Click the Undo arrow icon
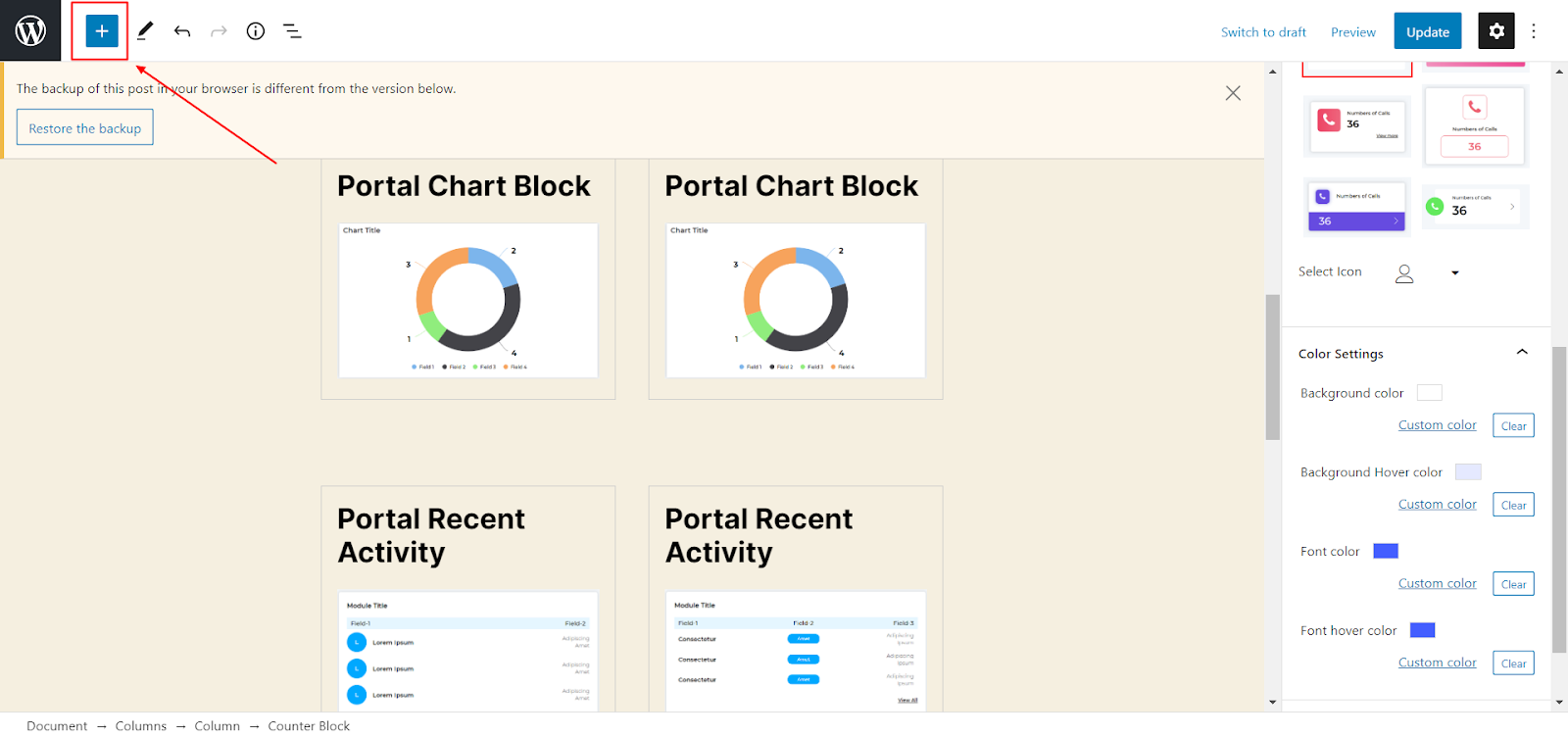 coord(182,31)
